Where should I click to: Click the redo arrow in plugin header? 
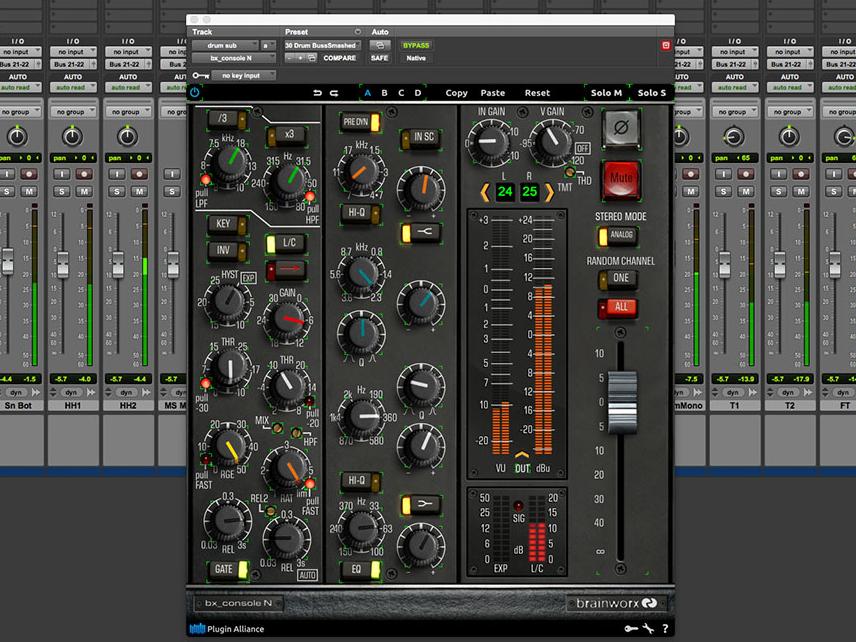(x=332, y=92)
